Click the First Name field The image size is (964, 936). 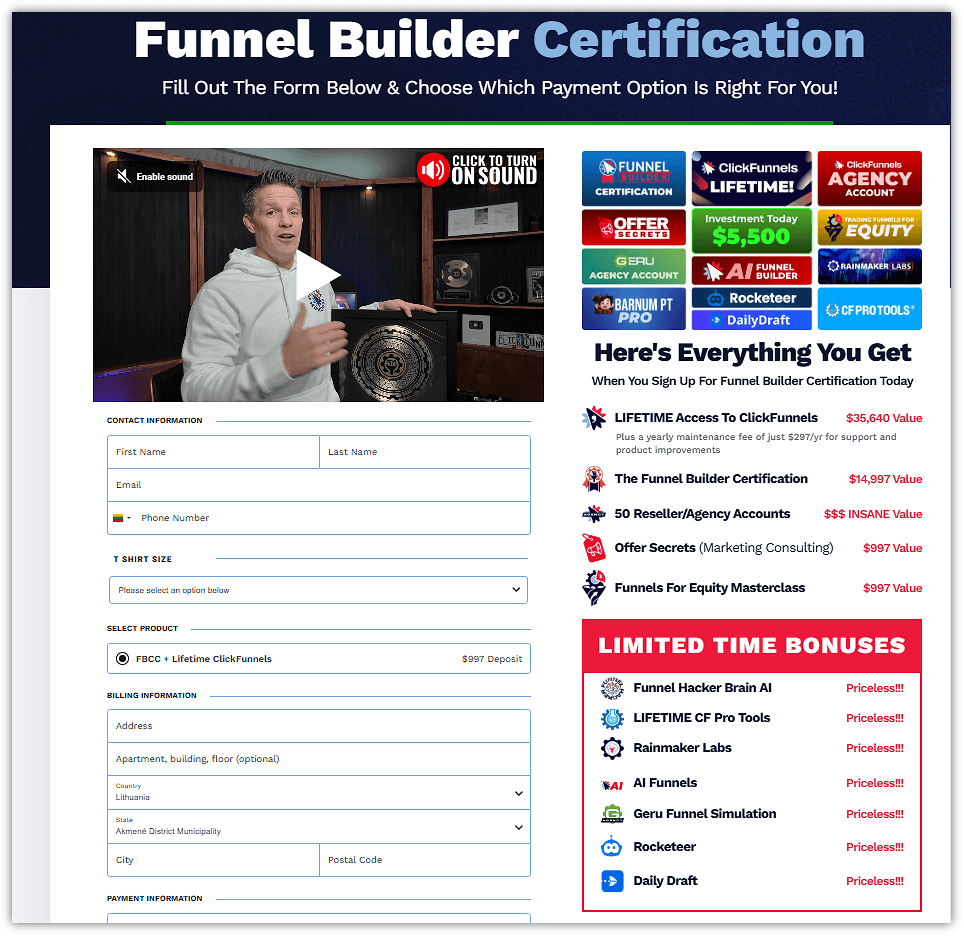pyautogui.click(x=213, y=452)
